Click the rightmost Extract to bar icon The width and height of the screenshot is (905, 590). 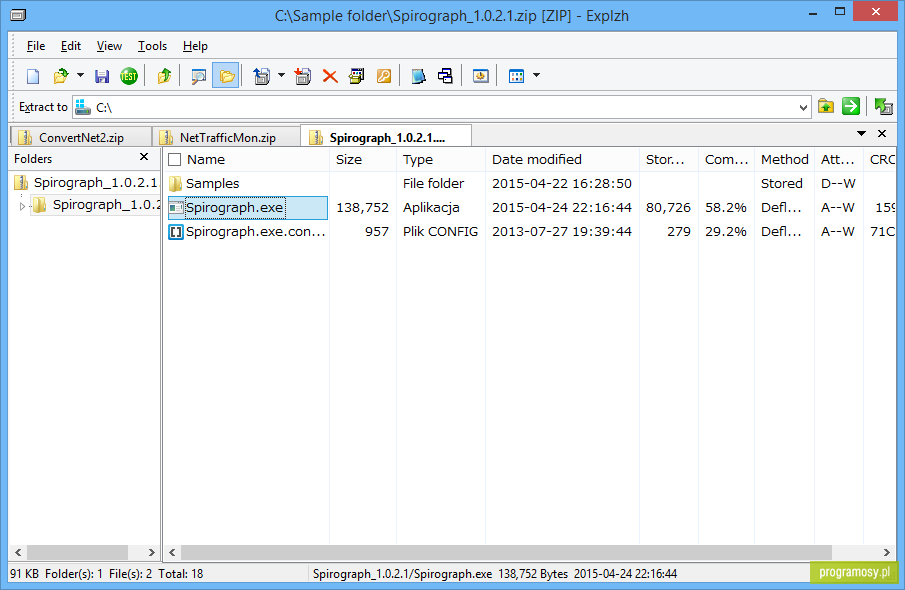(x=883, y=107)
